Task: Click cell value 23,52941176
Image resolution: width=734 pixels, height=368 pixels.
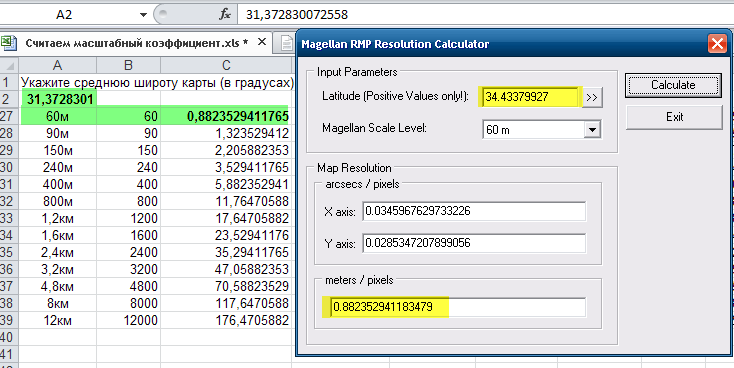Action: click(226, 235)
